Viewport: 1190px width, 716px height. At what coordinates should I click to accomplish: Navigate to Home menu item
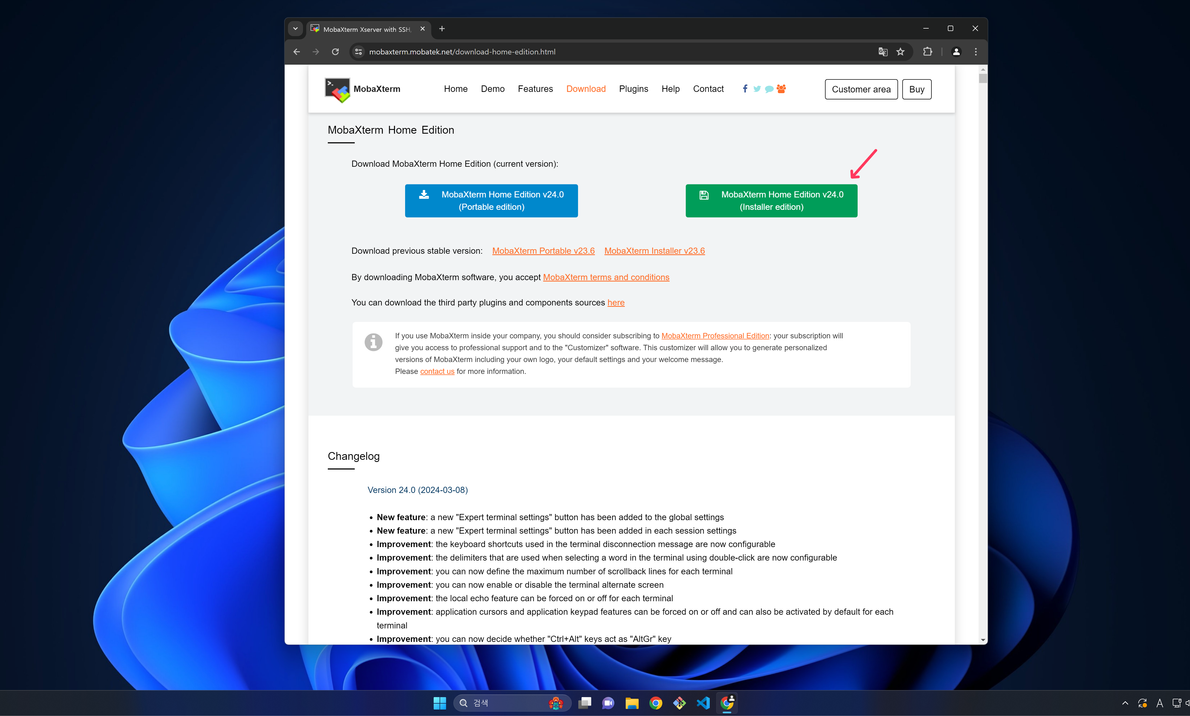coord(455,89)
